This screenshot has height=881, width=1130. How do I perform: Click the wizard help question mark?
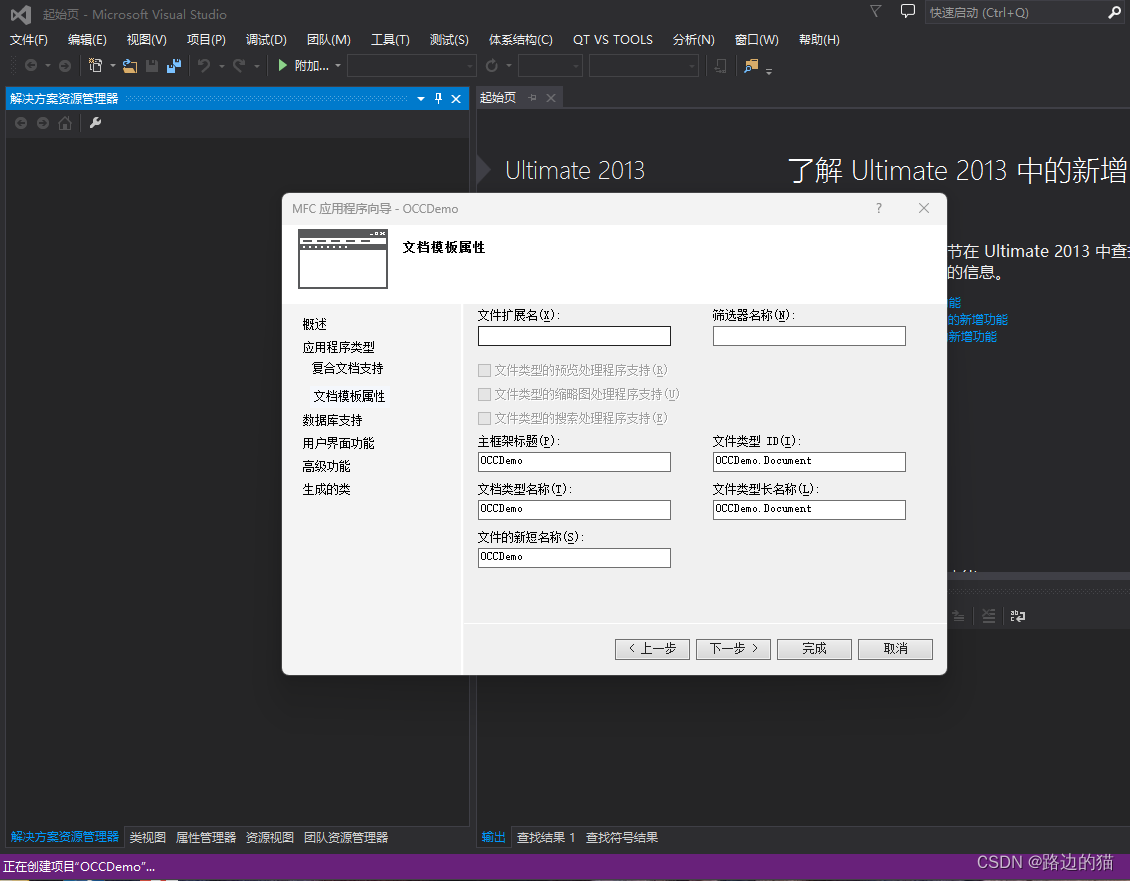click(878, 208)
